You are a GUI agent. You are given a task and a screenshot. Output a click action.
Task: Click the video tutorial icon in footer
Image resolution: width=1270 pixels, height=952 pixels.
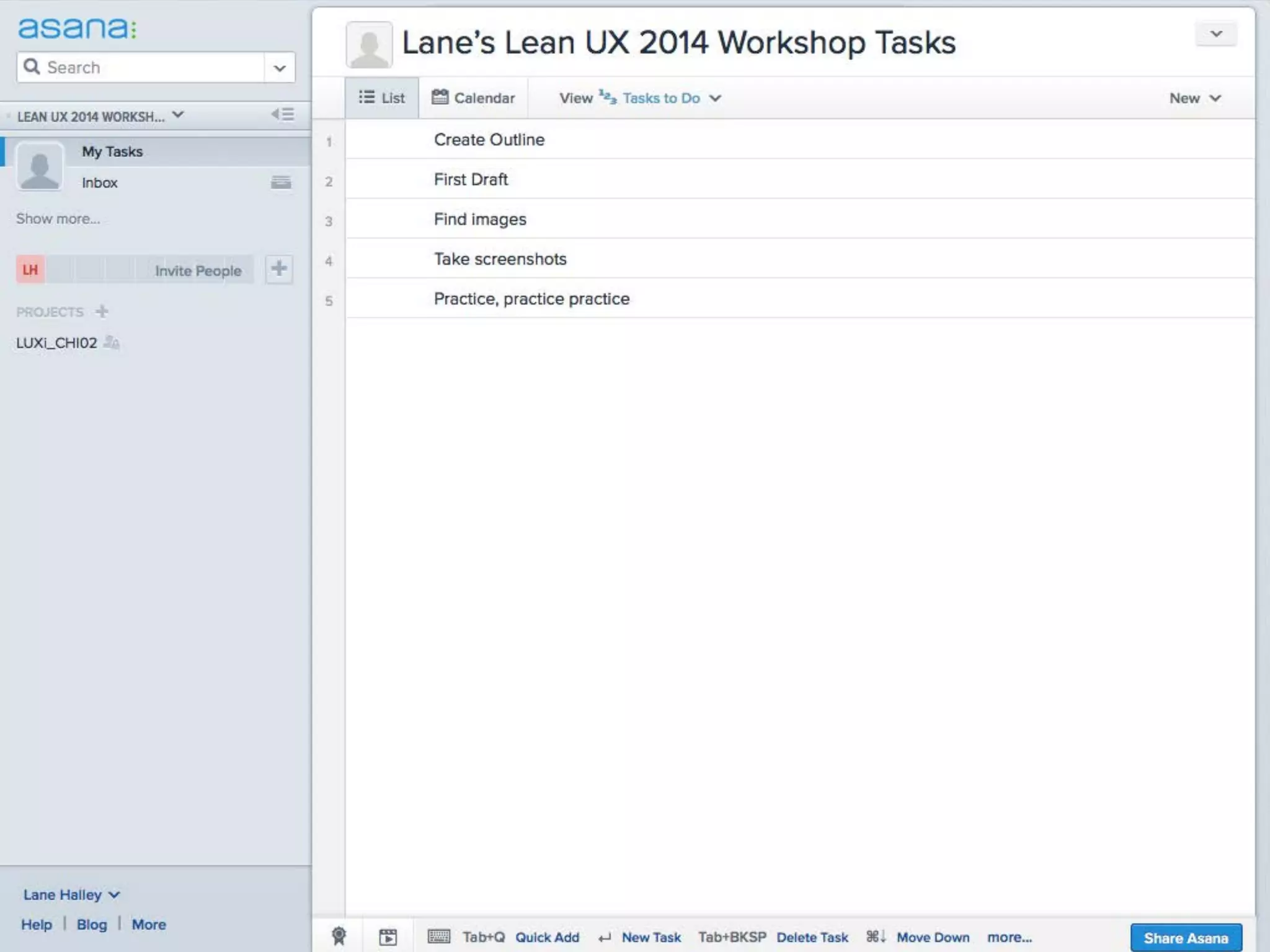coord(388,937)
